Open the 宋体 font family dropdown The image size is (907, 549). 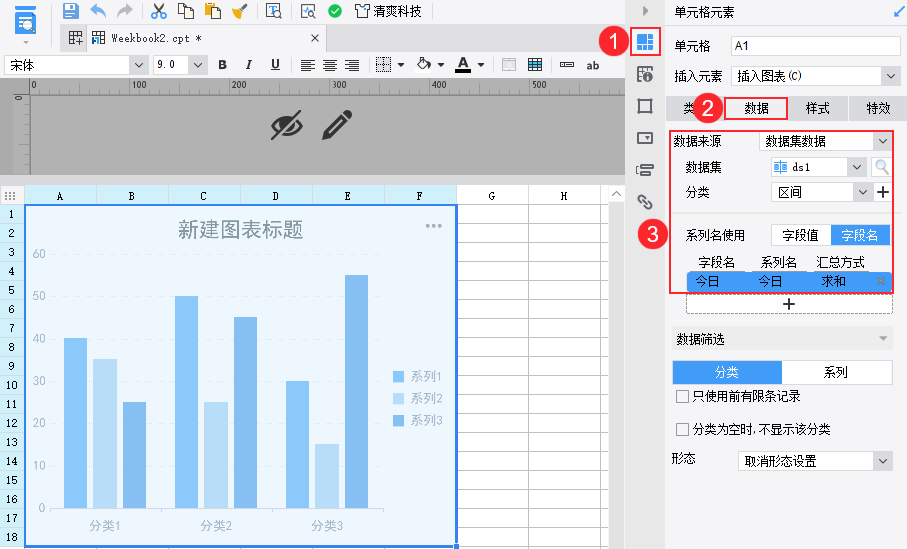[138, 65]
